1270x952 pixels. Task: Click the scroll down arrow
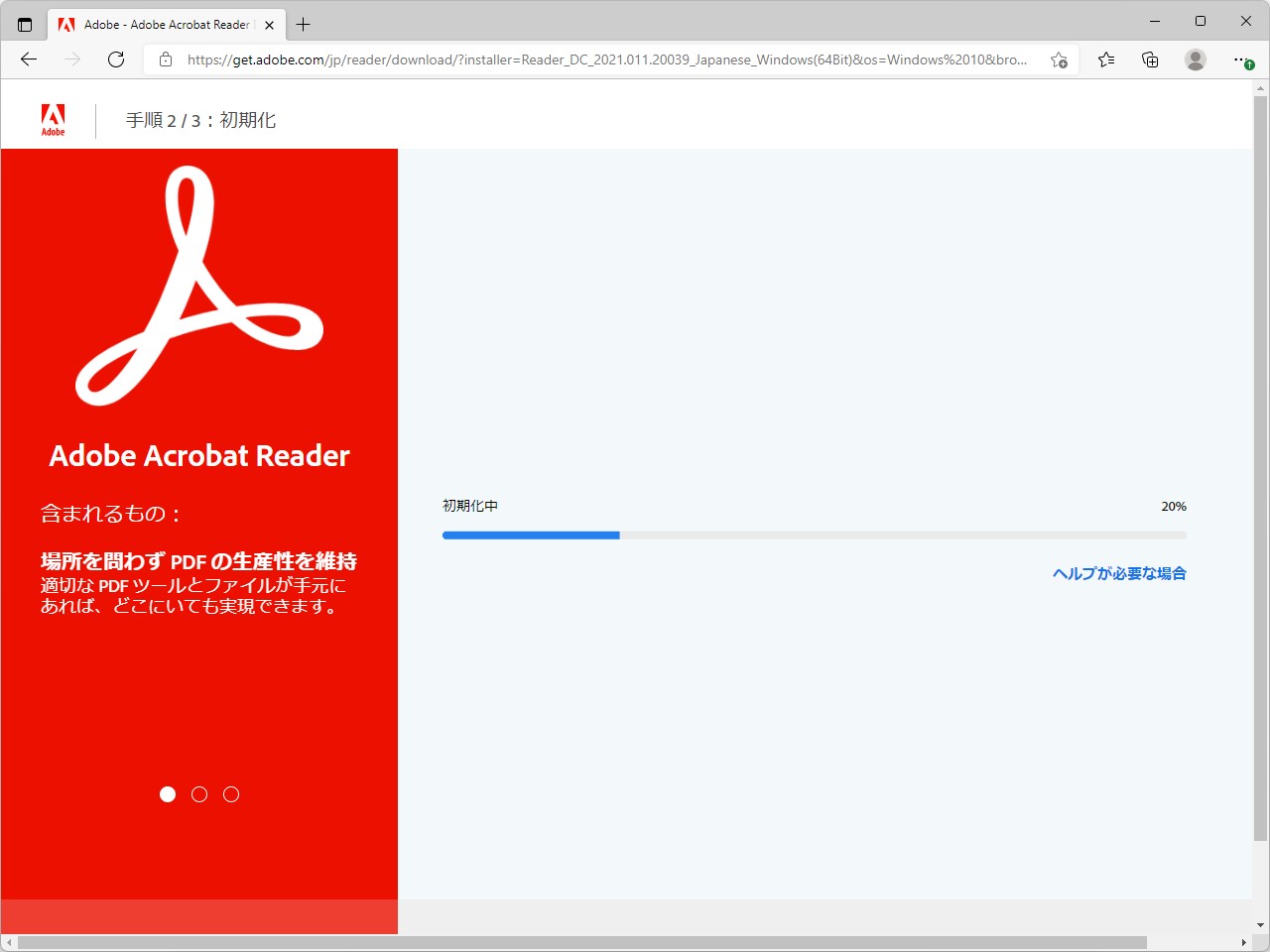coord(1260,925)
